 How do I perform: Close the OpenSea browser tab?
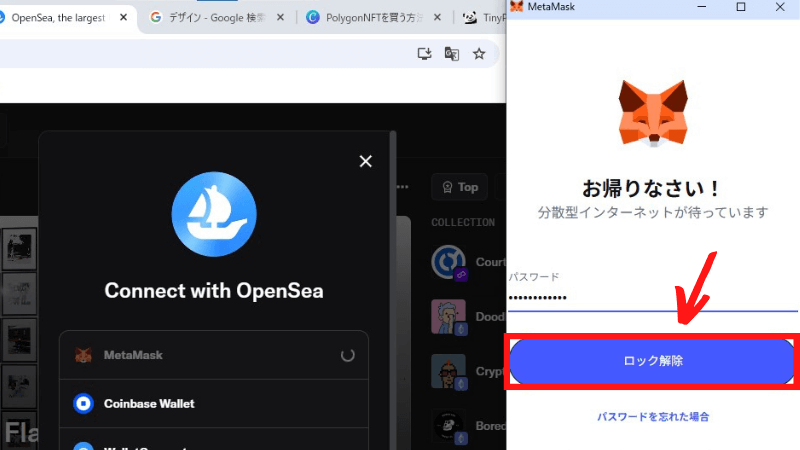point(123,17)
